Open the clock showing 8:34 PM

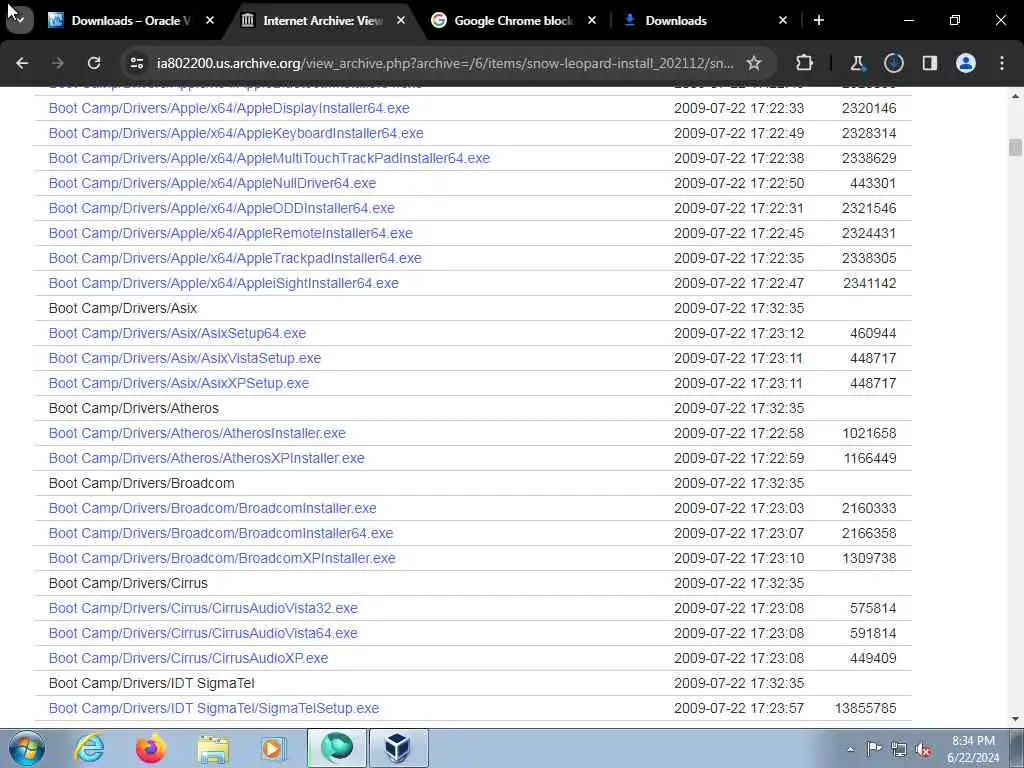[x=973, y=749]
